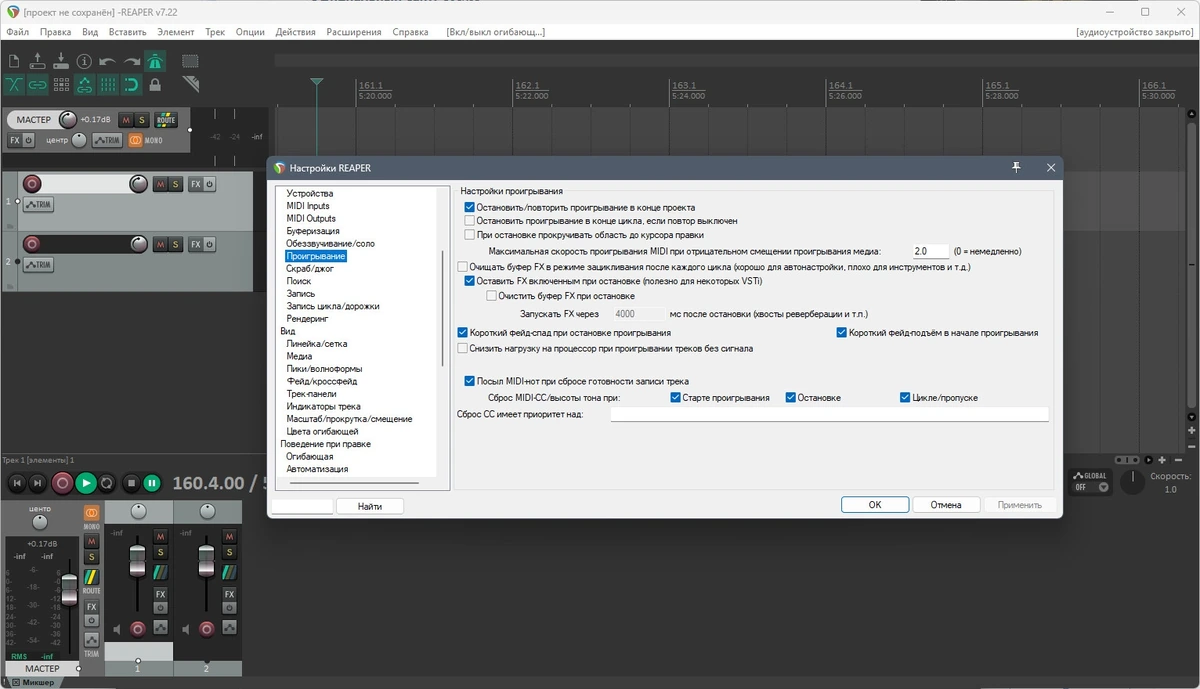
Task: Uncheck Оставить FX включенным при остановке
Action: [470, 282]
